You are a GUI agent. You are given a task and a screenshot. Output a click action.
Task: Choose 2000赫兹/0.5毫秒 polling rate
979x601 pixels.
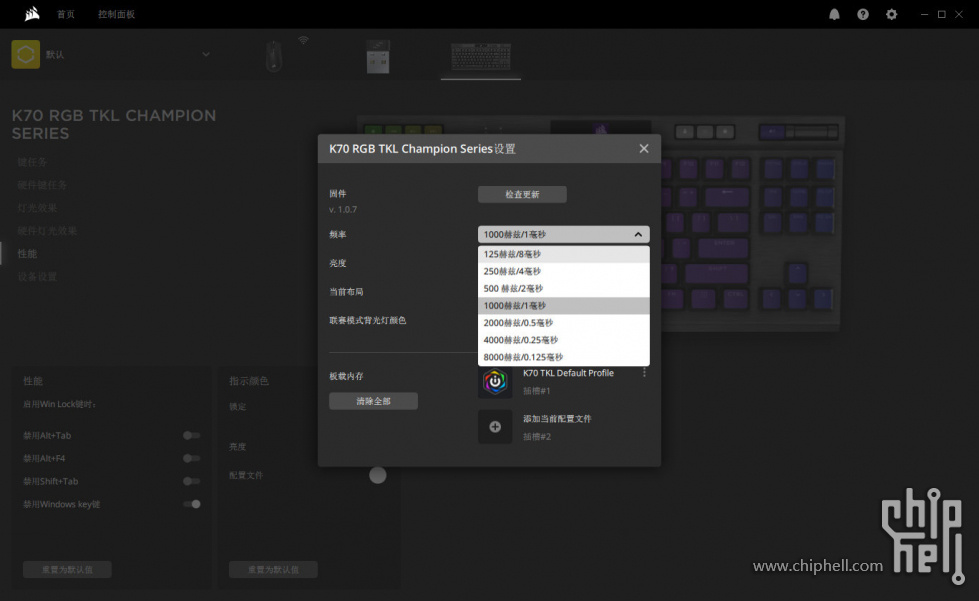pos(563,323)
